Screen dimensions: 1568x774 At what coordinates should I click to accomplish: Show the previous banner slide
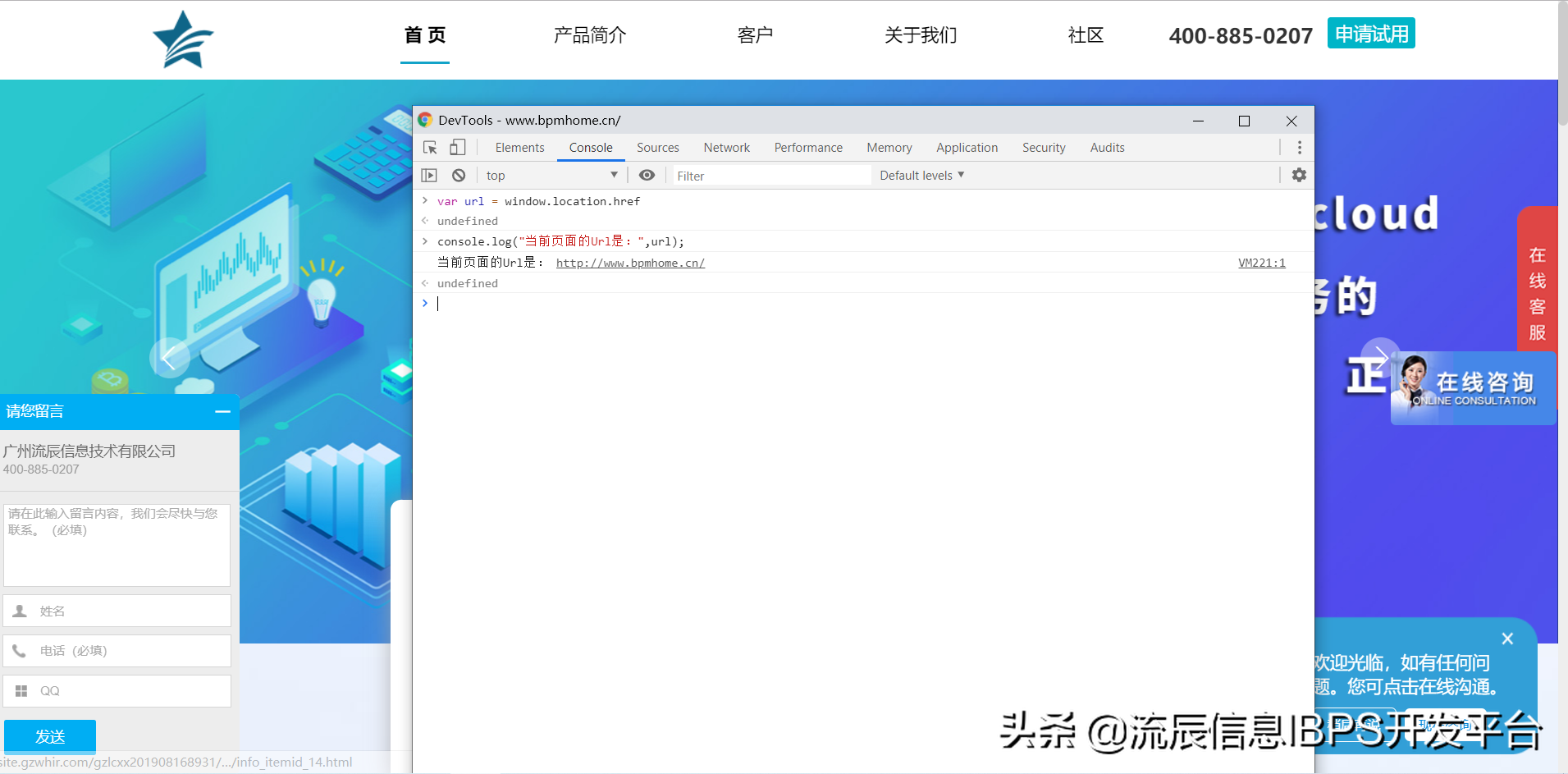pyautogui.click(x=169, y=358)
